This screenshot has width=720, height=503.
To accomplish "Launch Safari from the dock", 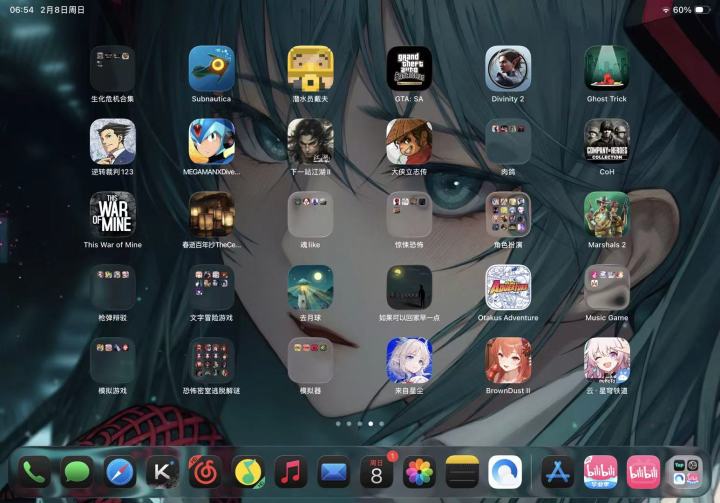I will click(120, 472).
